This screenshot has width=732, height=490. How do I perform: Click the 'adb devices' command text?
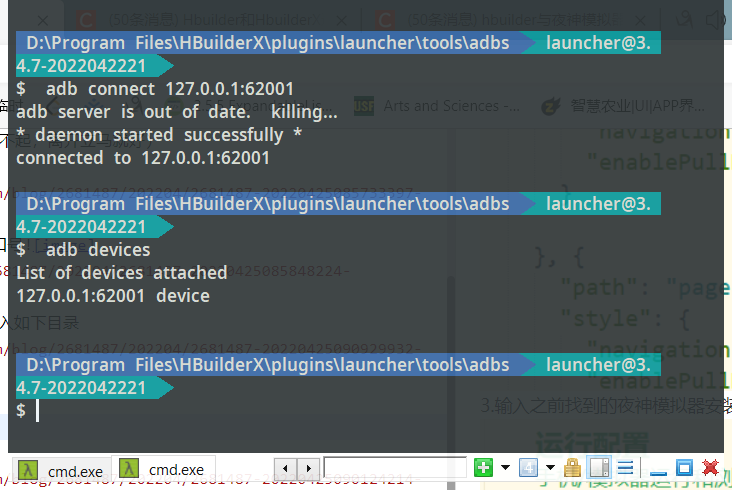98,250
